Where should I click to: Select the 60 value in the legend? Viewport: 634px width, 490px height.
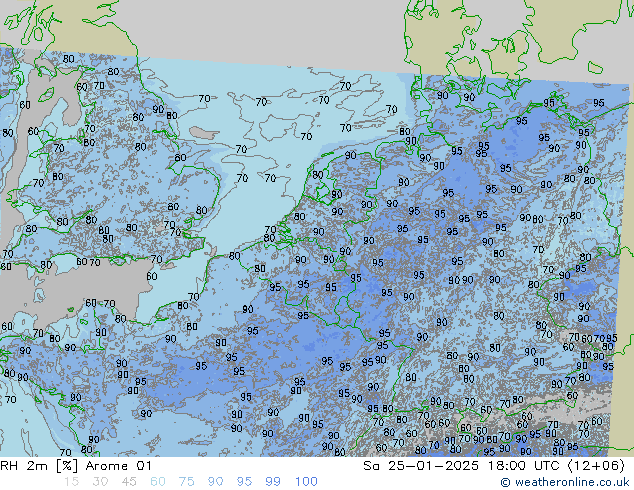pos(157,482)
